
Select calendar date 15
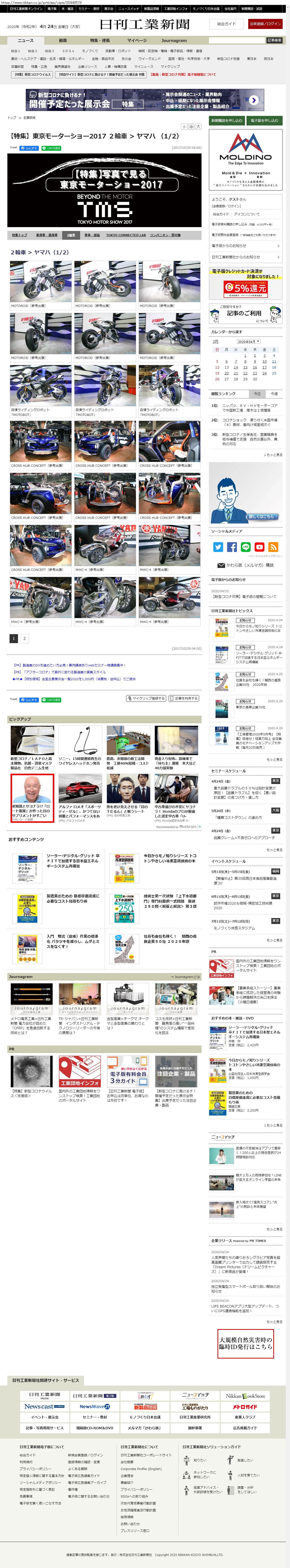coord(246,367)
